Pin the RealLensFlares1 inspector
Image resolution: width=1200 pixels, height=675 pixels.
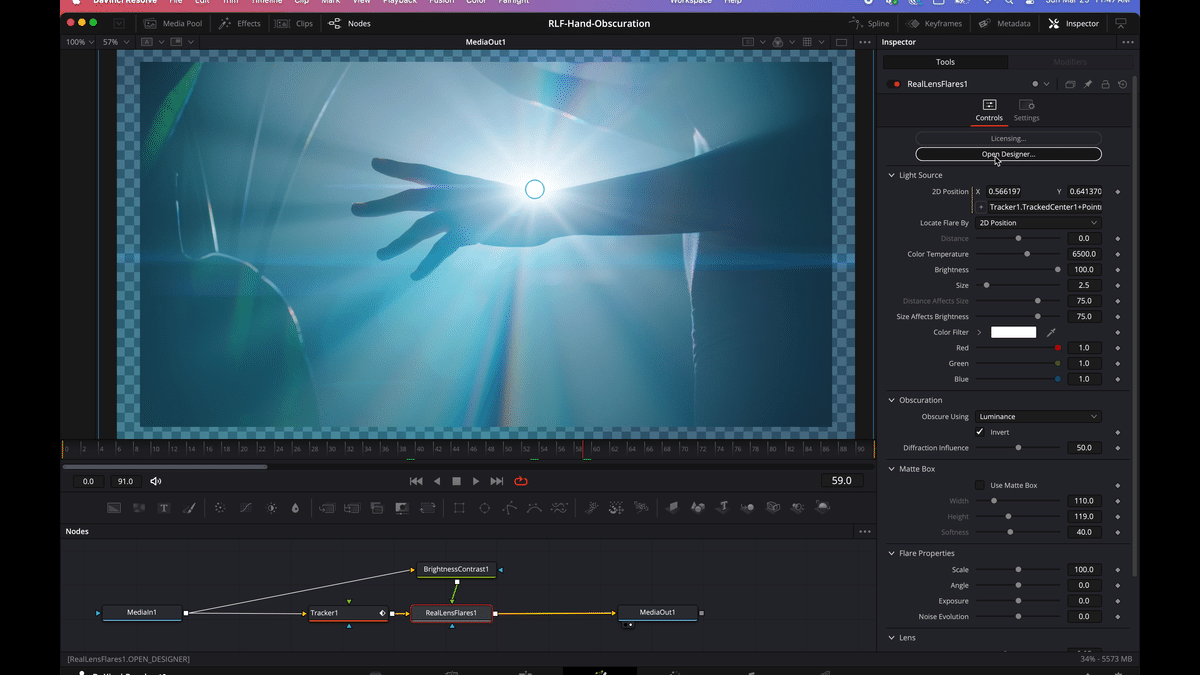pyautogui.click(x=1088, y=84)
